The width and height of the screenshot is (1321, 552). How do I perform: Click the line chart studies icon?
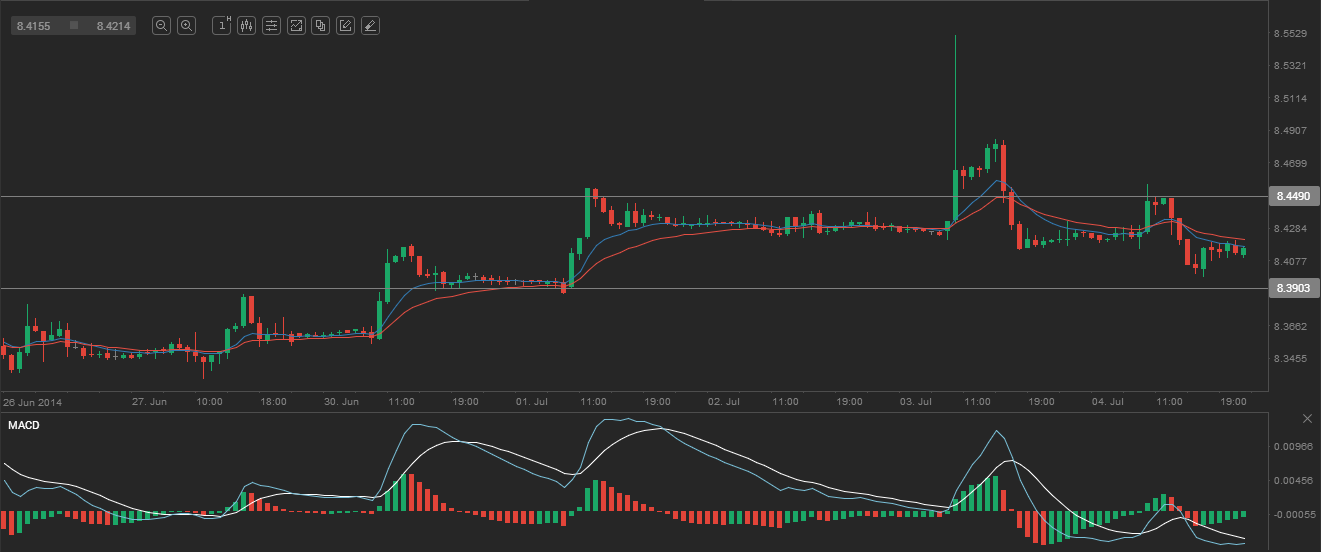296,26
